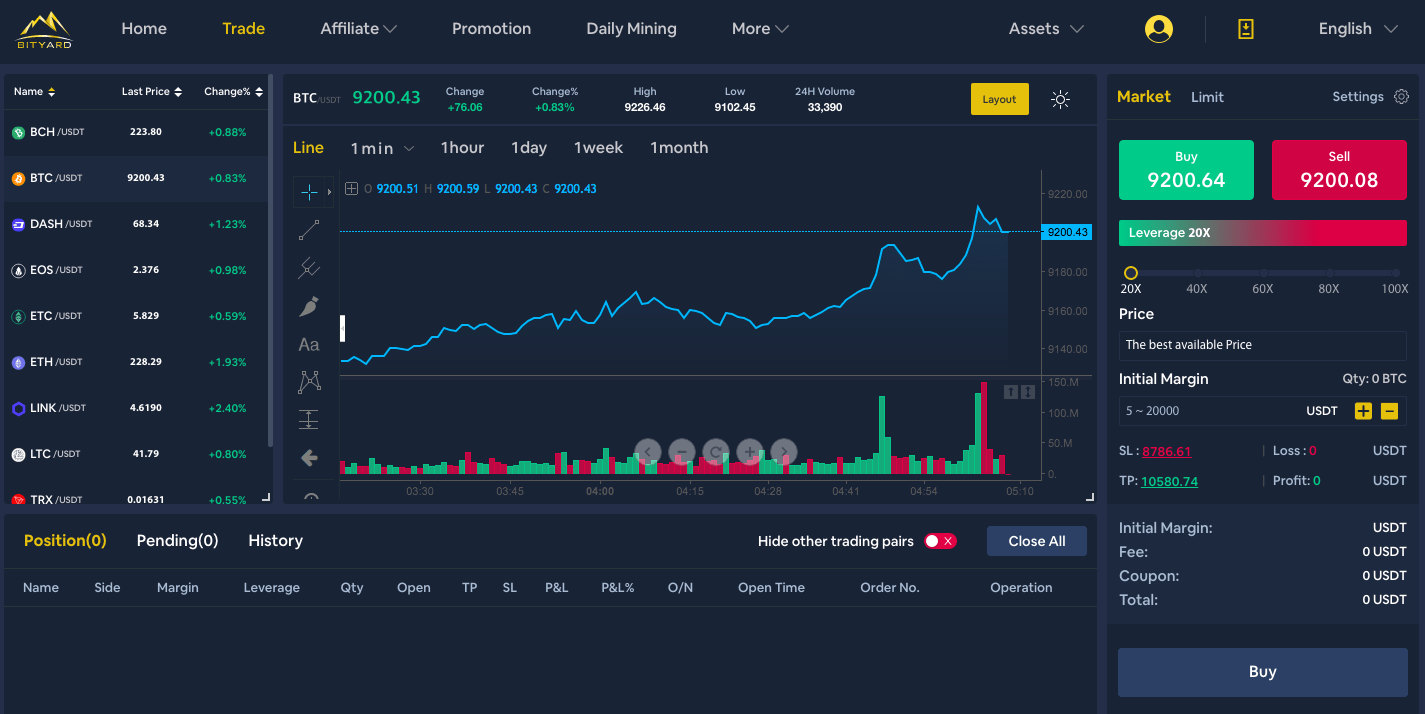Click the chart scroll-left round button
Image resolution: width=1425 pixels, height=714 pixels.
pyautogui.click(x=648, y=452)
